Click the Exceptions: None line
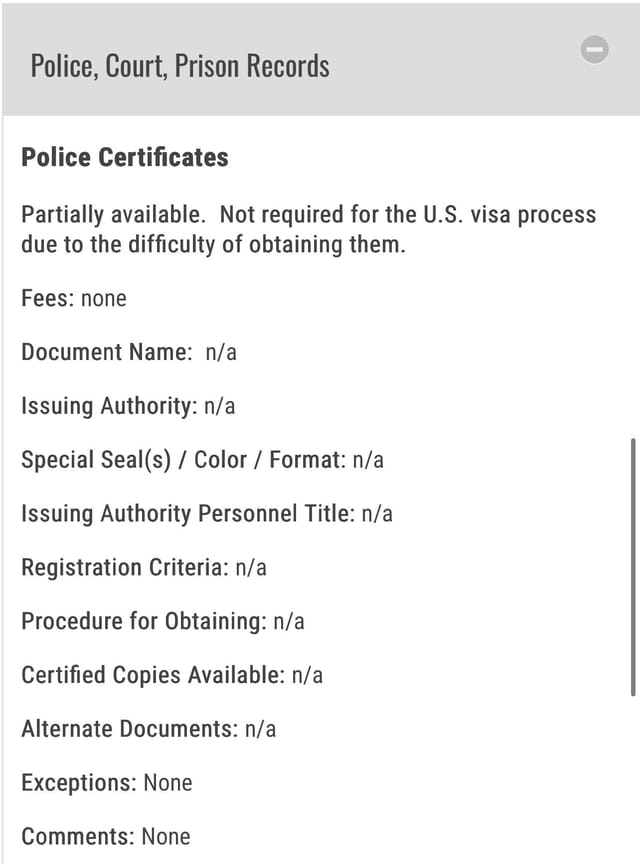 click(x=107, y=783)
